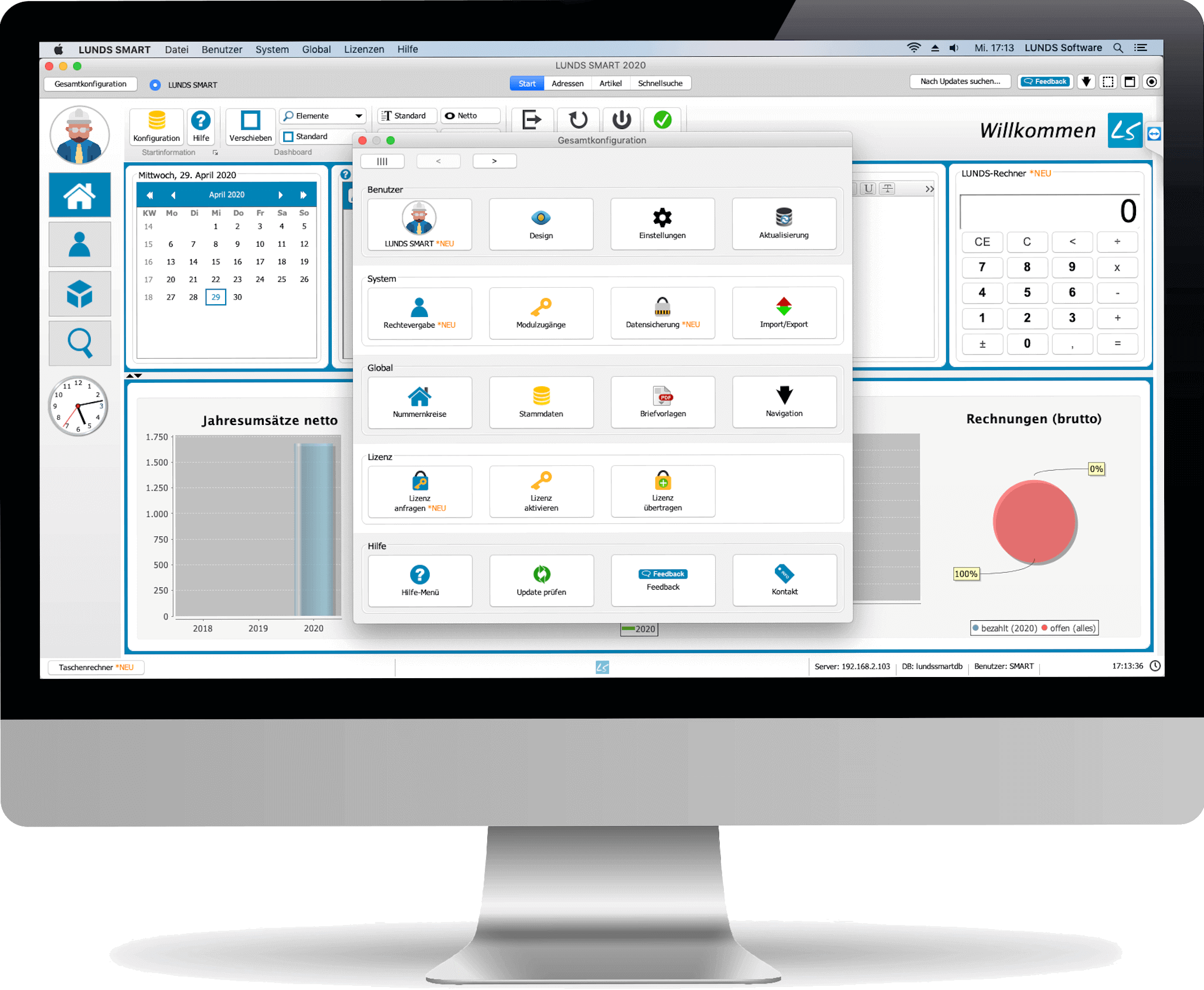Toggle strikethrough button in text panel
The image size is (1204, 990).
[888, 188]
